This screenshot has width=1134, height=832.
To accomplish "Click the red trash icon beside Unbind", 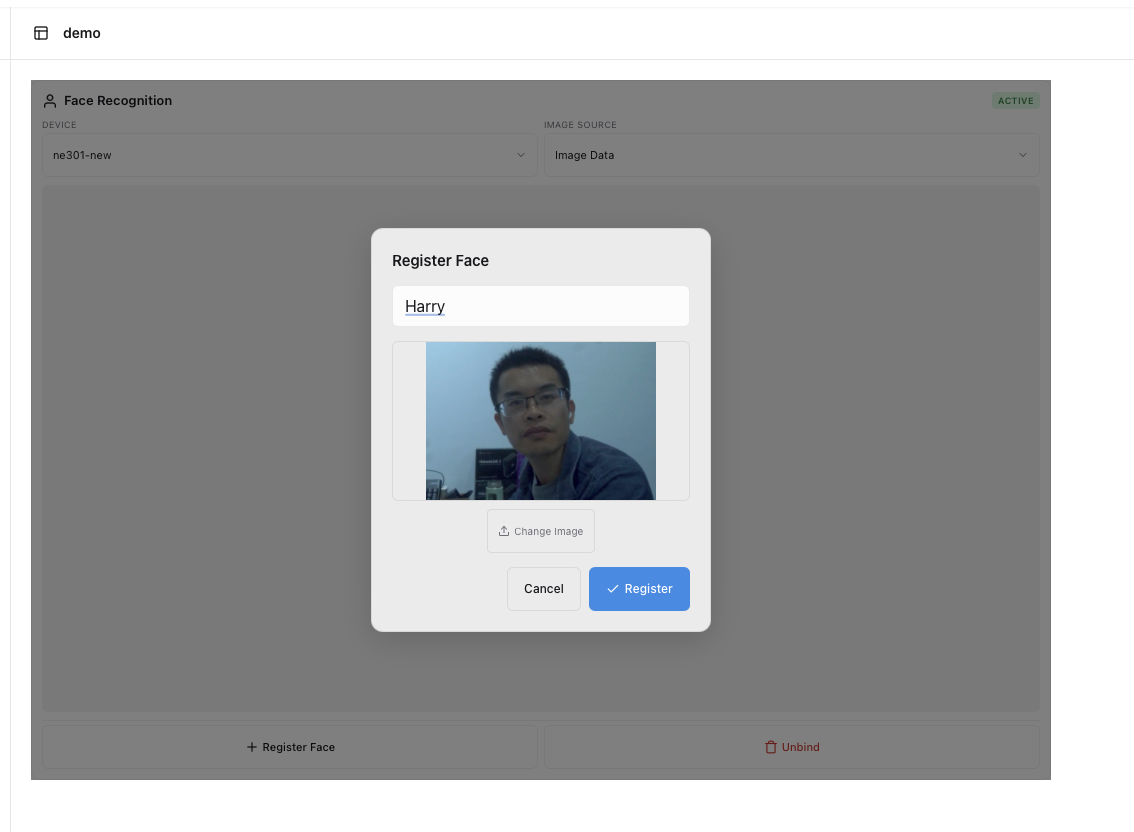I will (770, 747).
